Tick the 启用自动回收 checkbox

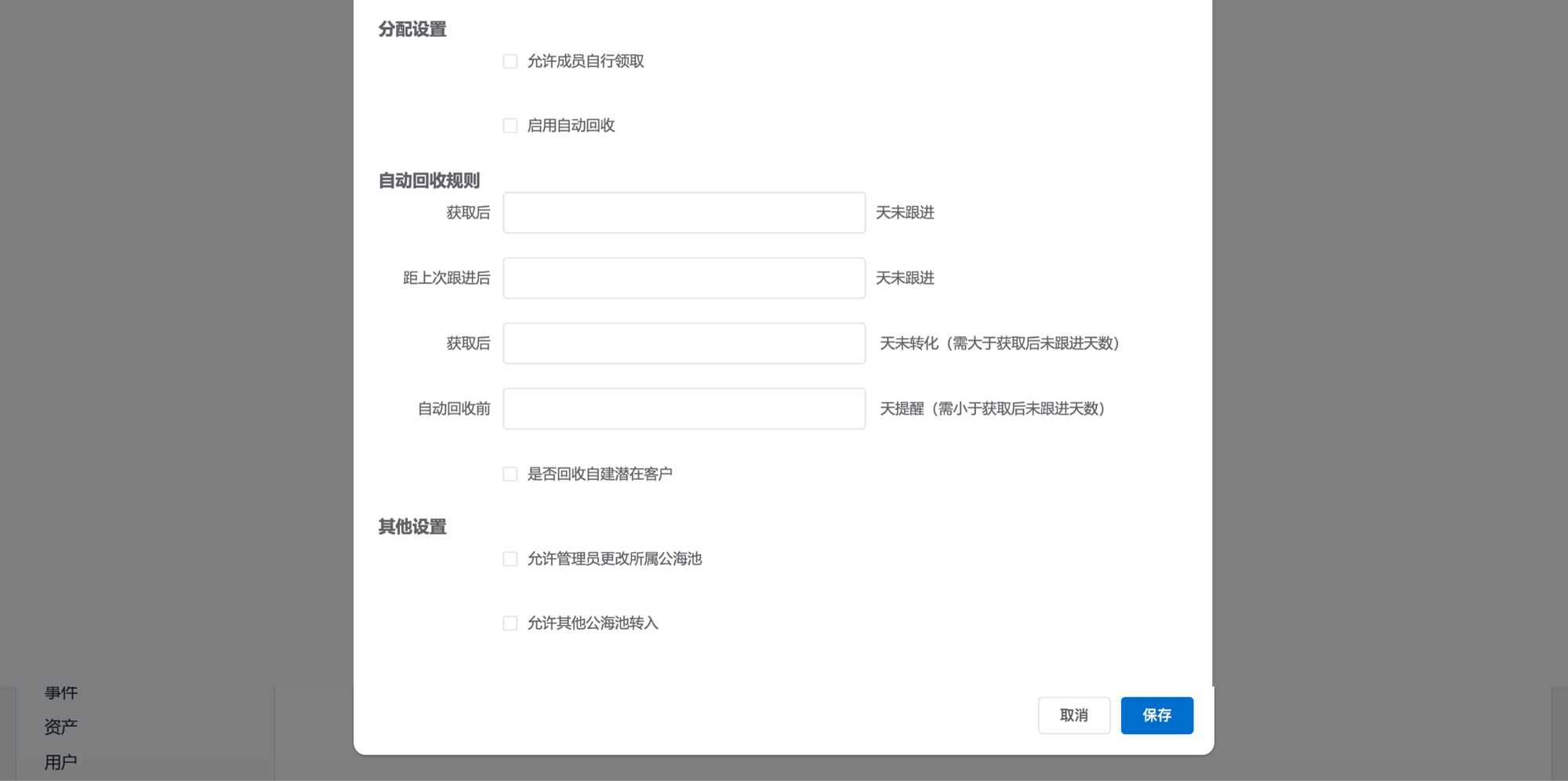pyautogui.click(x=510, y=125)
